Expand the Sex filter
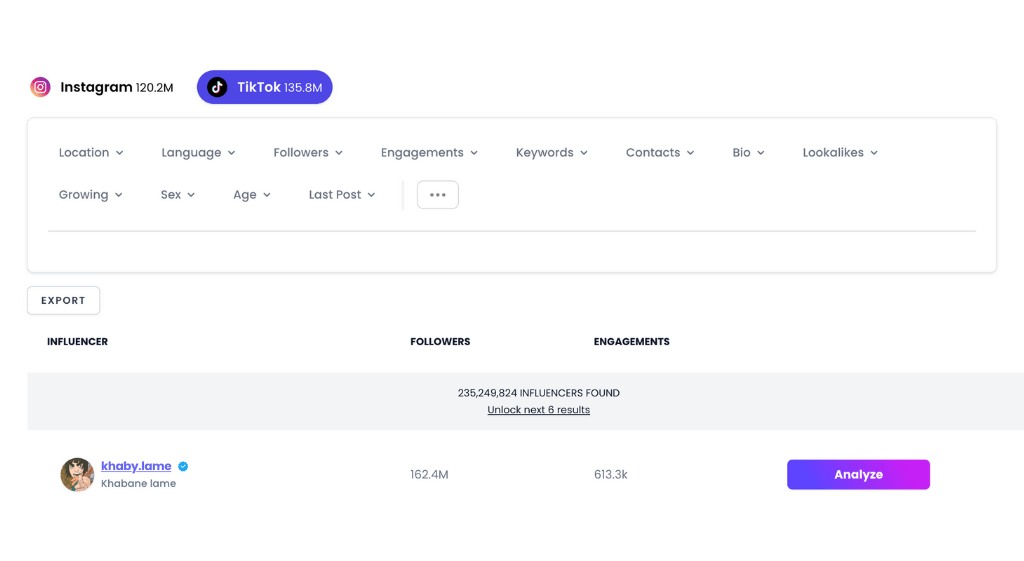 click(x=178, y=195)
